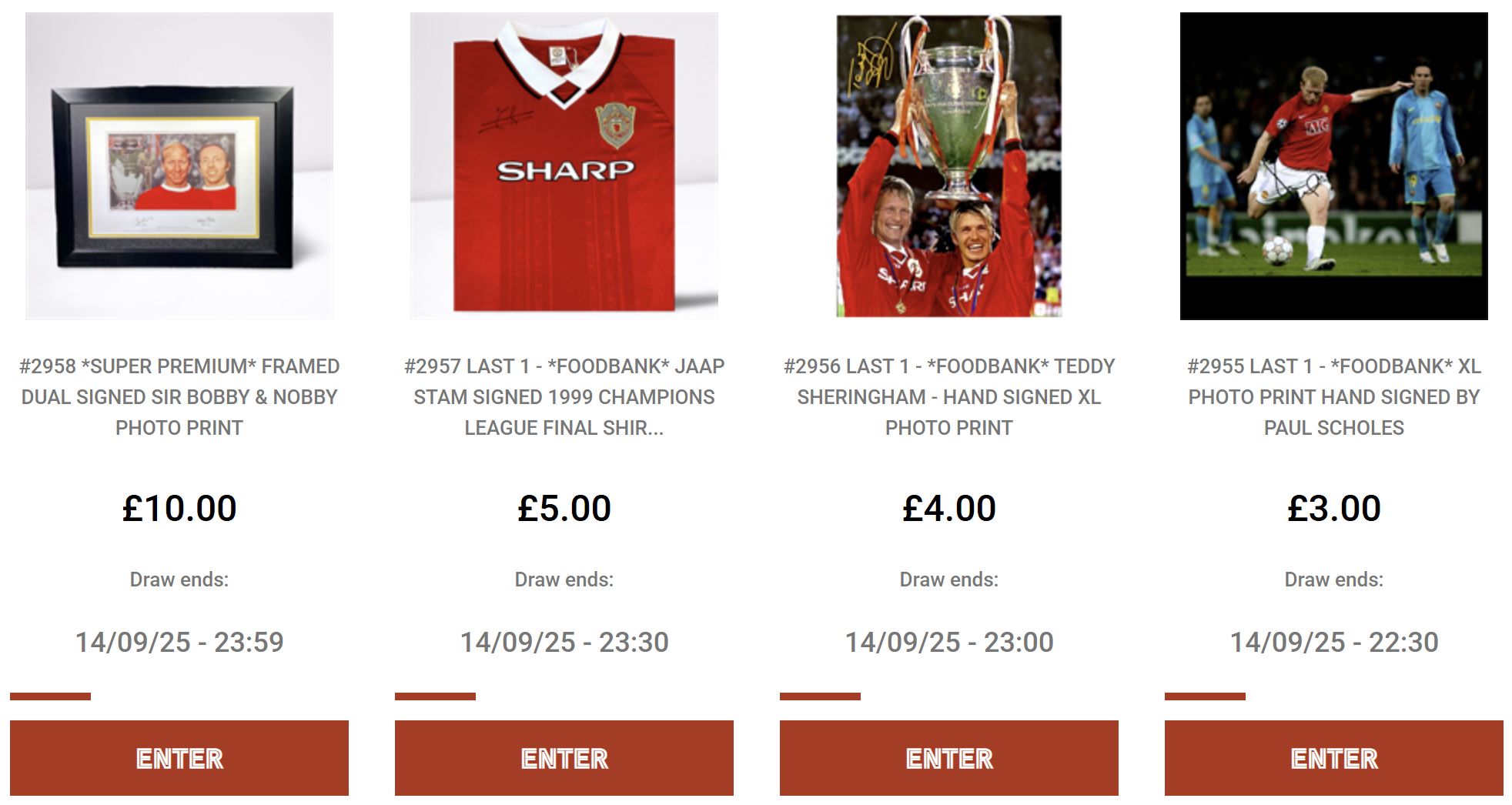
Task: Hit ENTER for the Paul Scholes £3.00 draw
Action: pos(1333,758)
